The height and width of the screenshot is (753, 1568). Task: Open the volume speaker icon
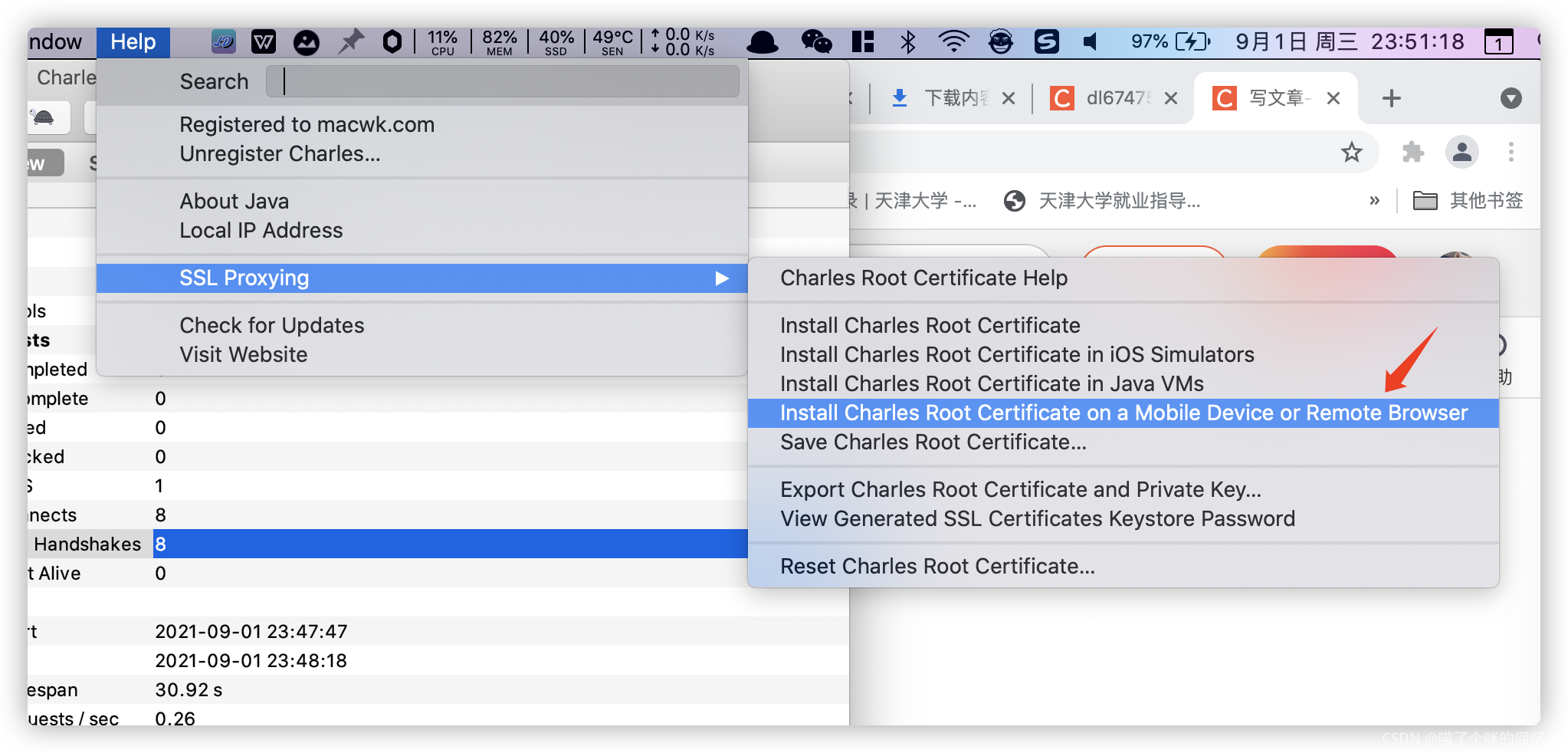1091,41
